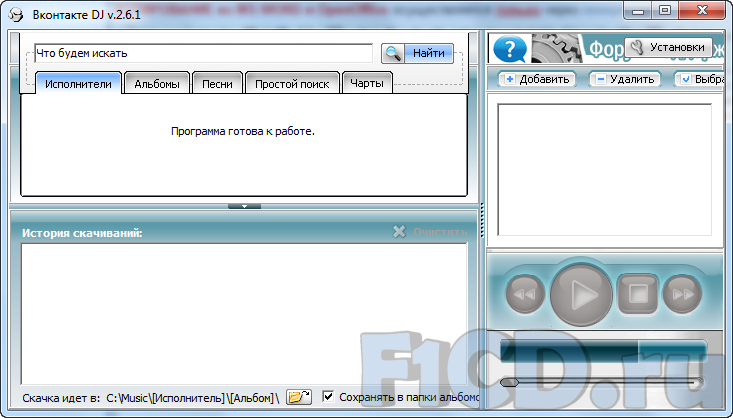
Task: Click the Вконтакте DJ title bar icon
Action: click(16, 14)
